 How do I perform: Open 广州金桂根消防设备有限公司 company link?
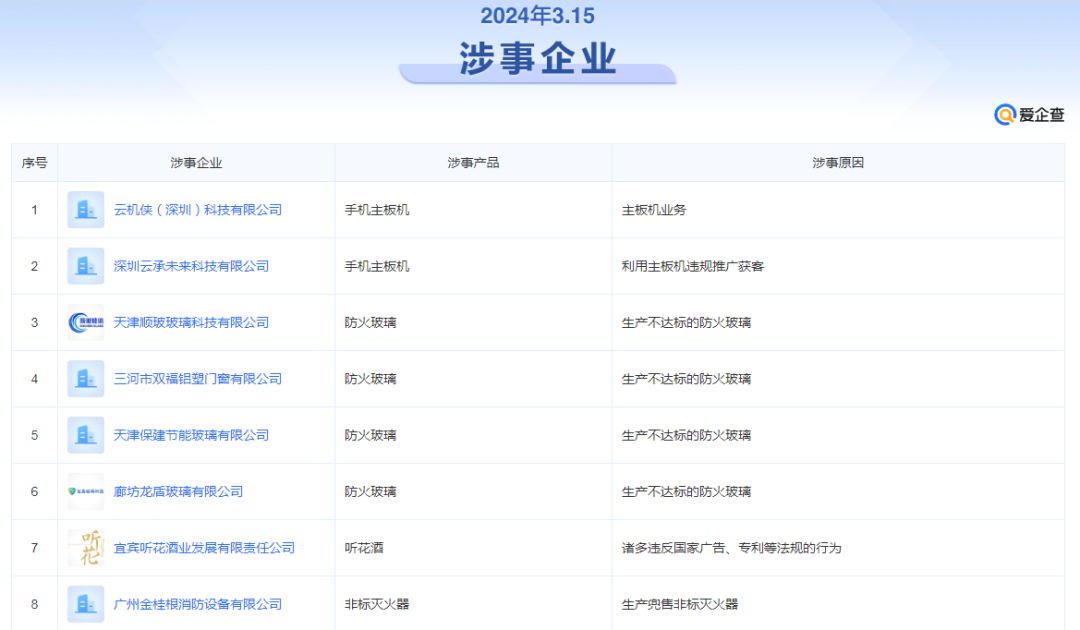pyautogui.click(x=198, y=605)
